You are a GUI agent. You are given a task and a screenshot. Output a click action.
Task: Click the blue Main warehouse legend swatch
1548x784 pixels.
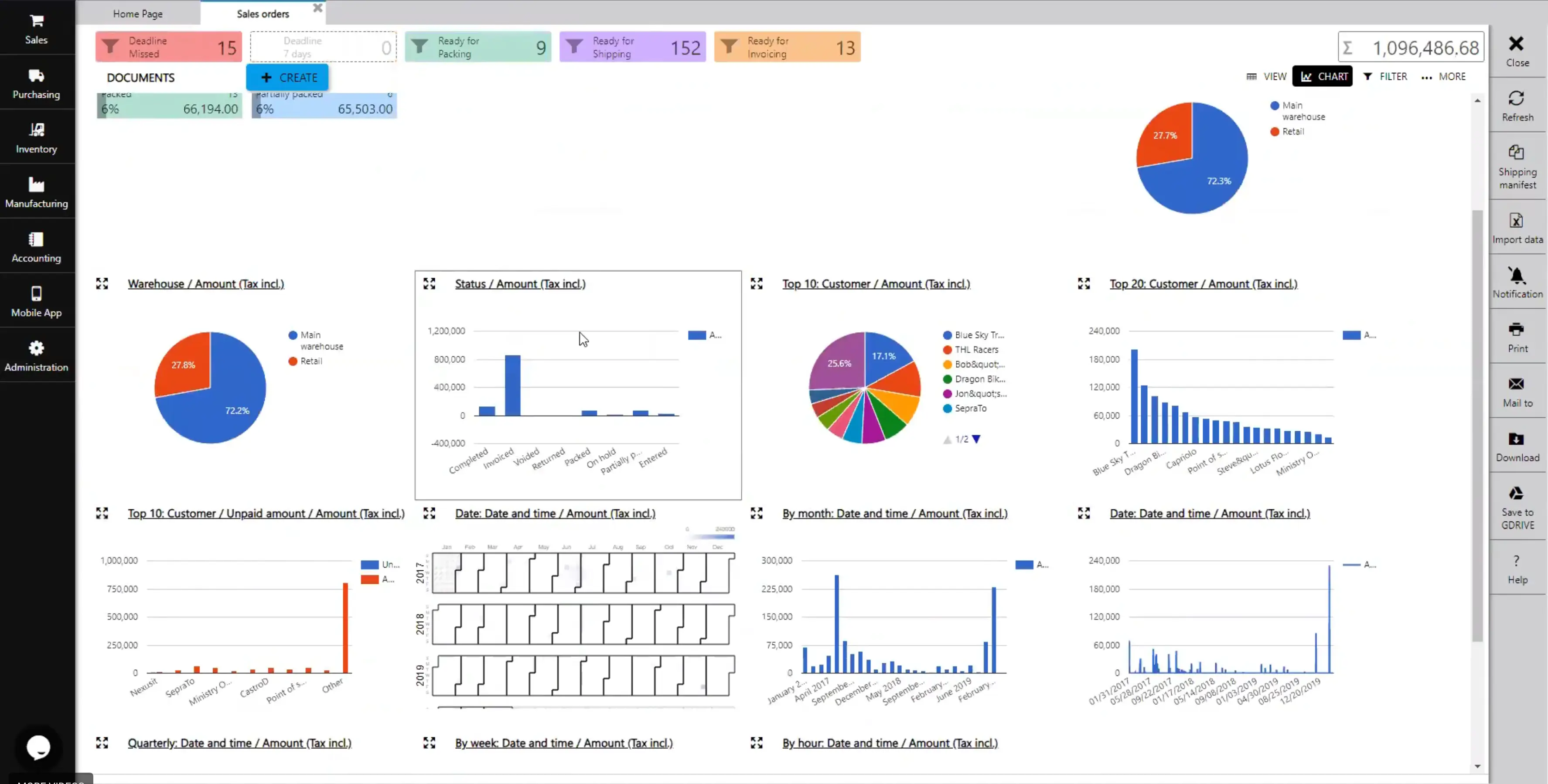[x=293, y=335]
